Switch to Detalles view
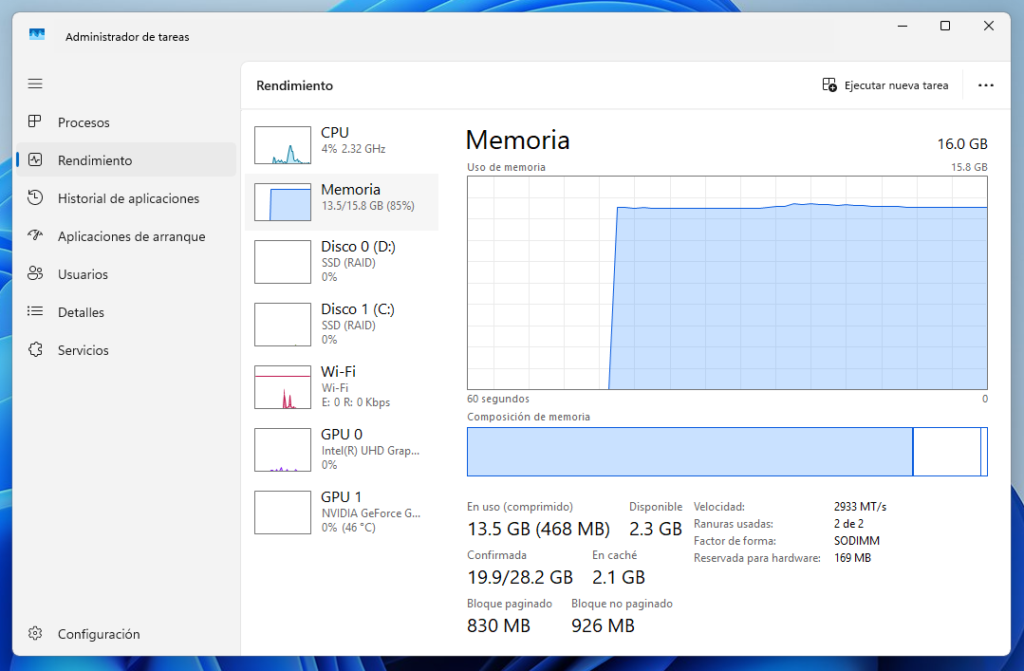Screen dimensions: 1024x671 81,312
